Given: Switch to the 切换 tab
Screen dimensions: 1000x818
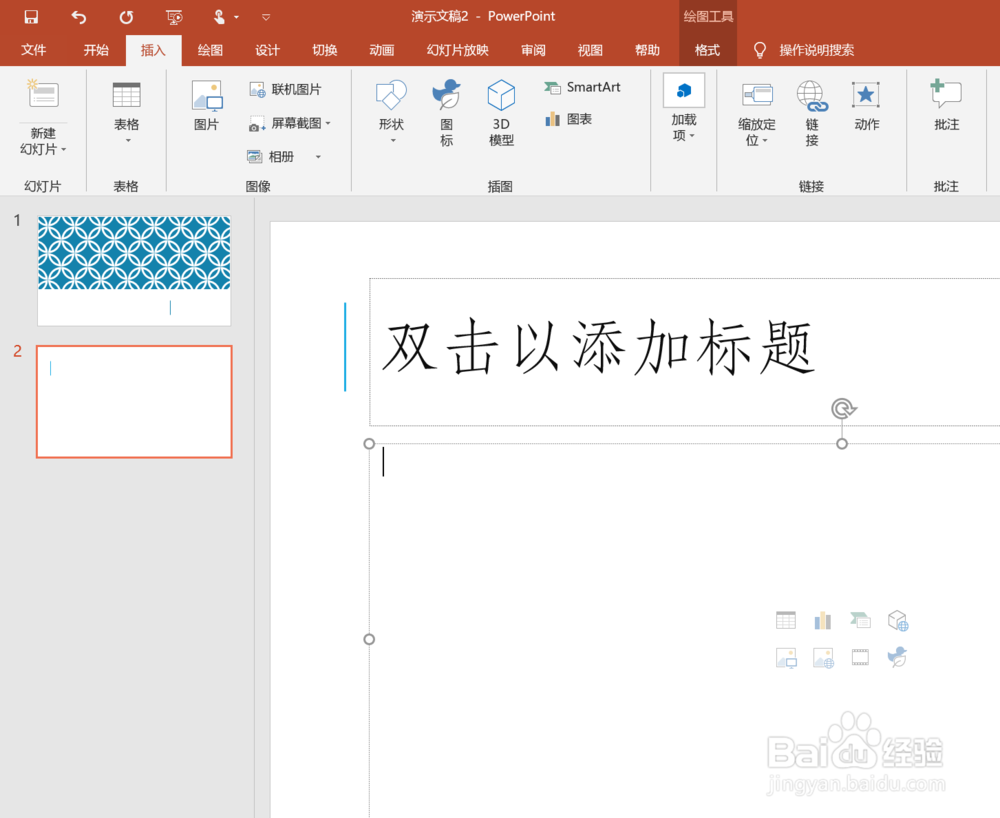Looking at the screenshot, I should (x=325, y=50).
